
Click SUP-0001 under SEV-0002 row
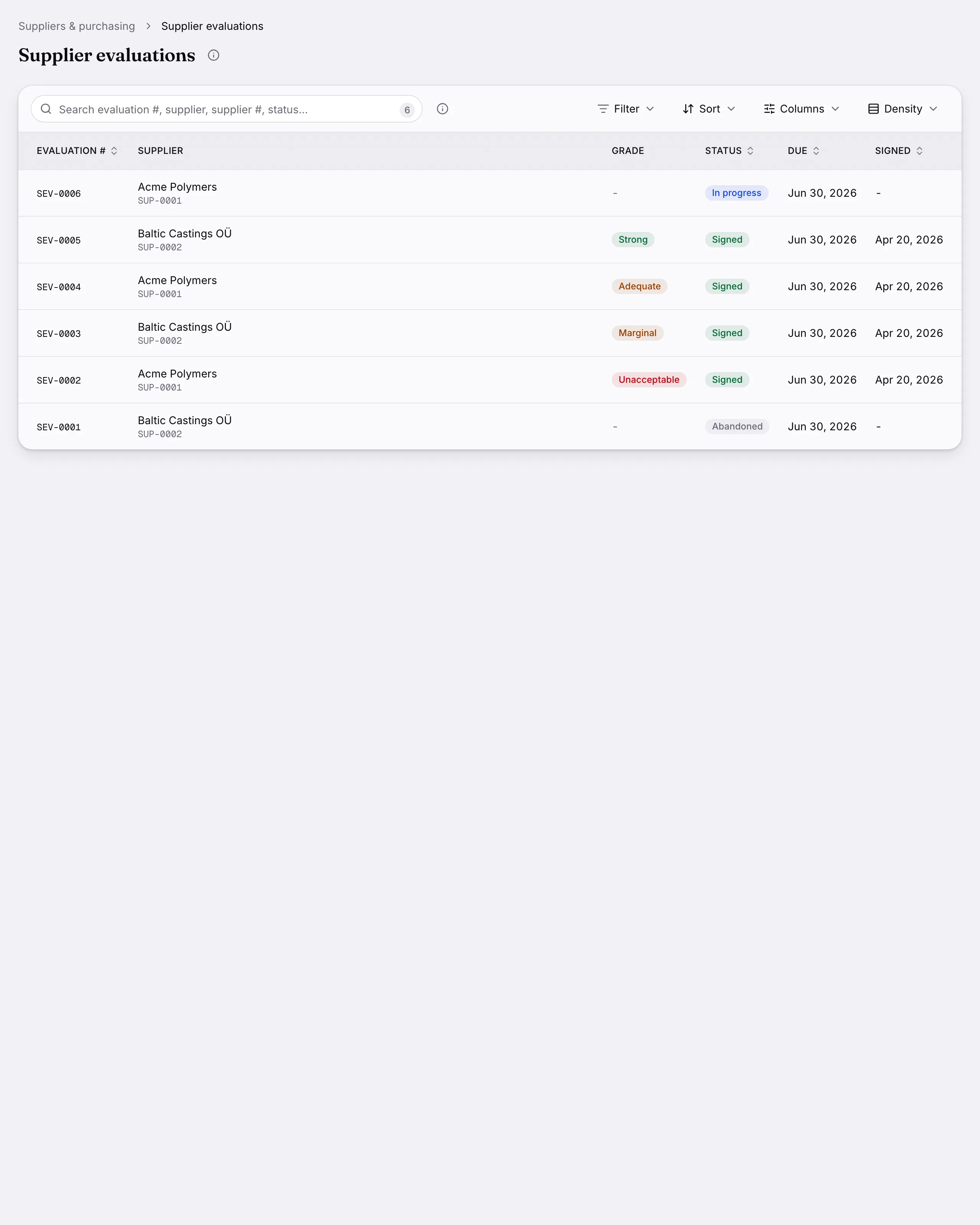point(160,387)
